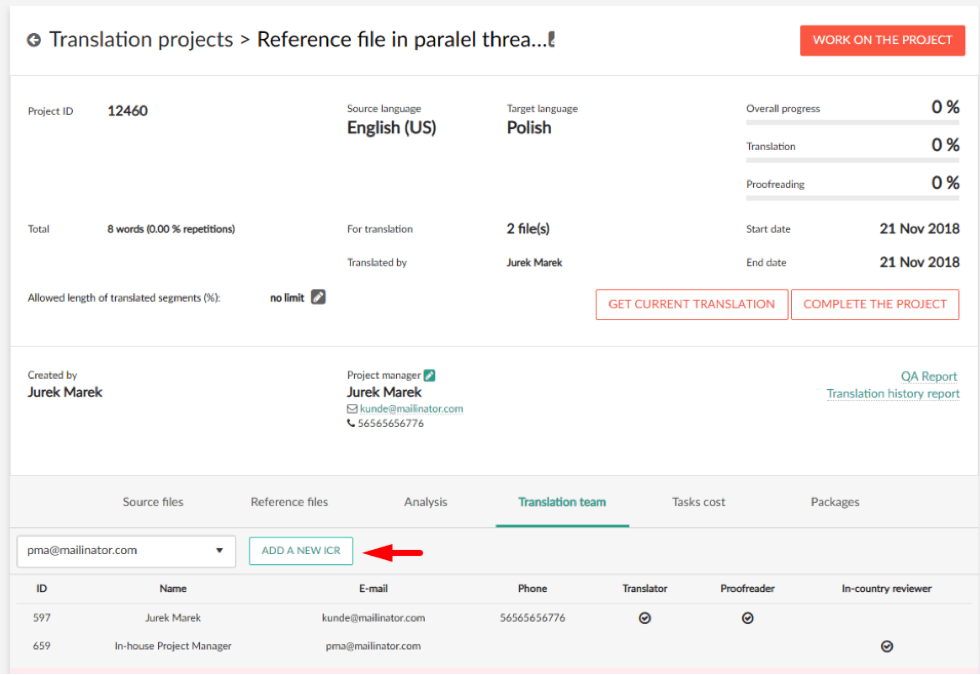Select the Translation team tab

coord(562,502)
